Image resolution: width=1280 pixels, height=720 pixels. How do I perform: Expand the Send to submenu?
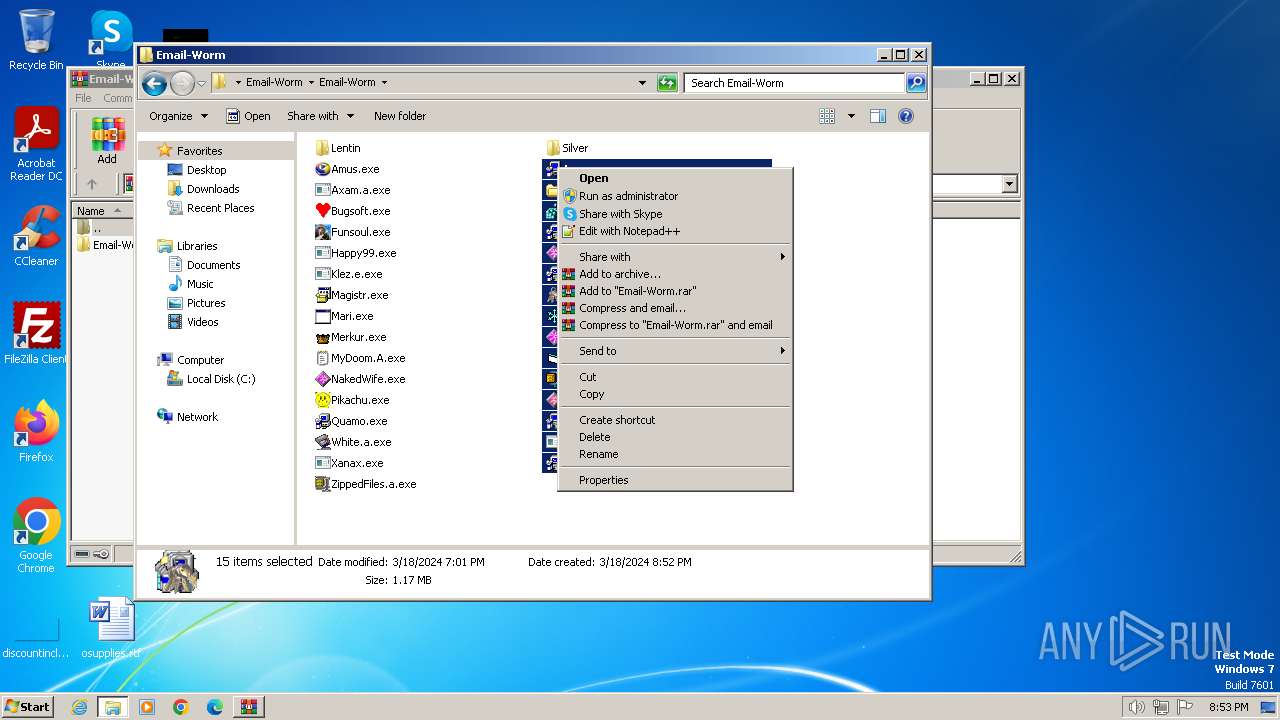(675, 350)
